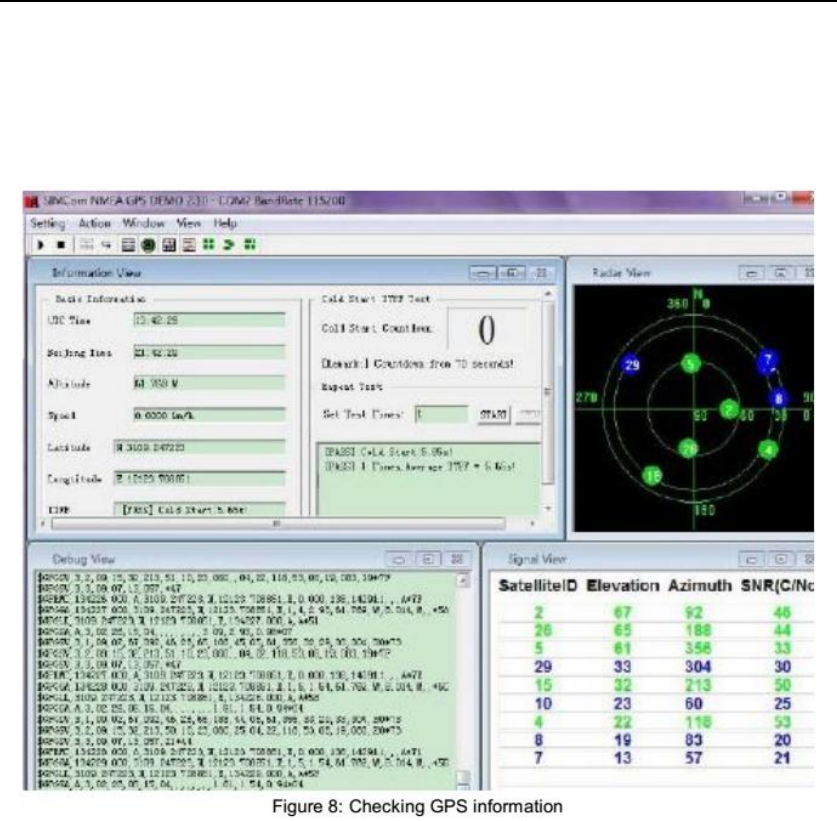Click the red SIMCom app icon in title bar

pos(32,201)
